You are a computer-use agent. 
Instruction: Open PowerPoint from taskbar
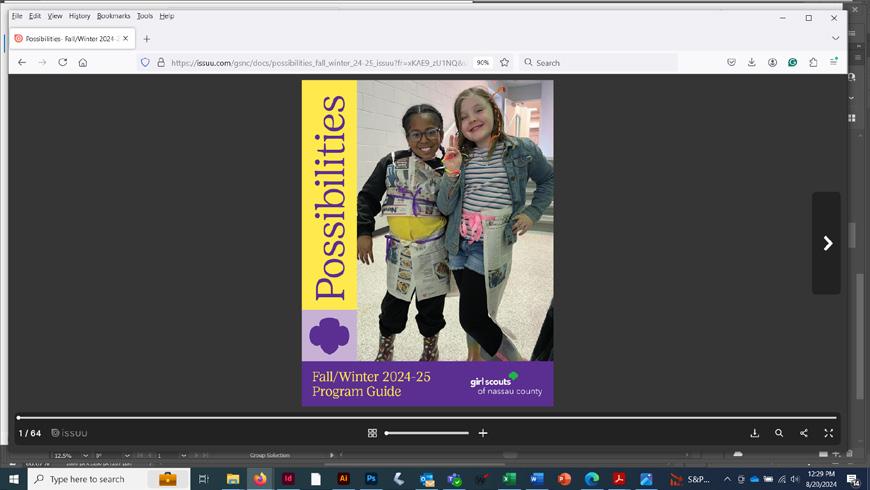pyautogui.click(x=564, y=479)
